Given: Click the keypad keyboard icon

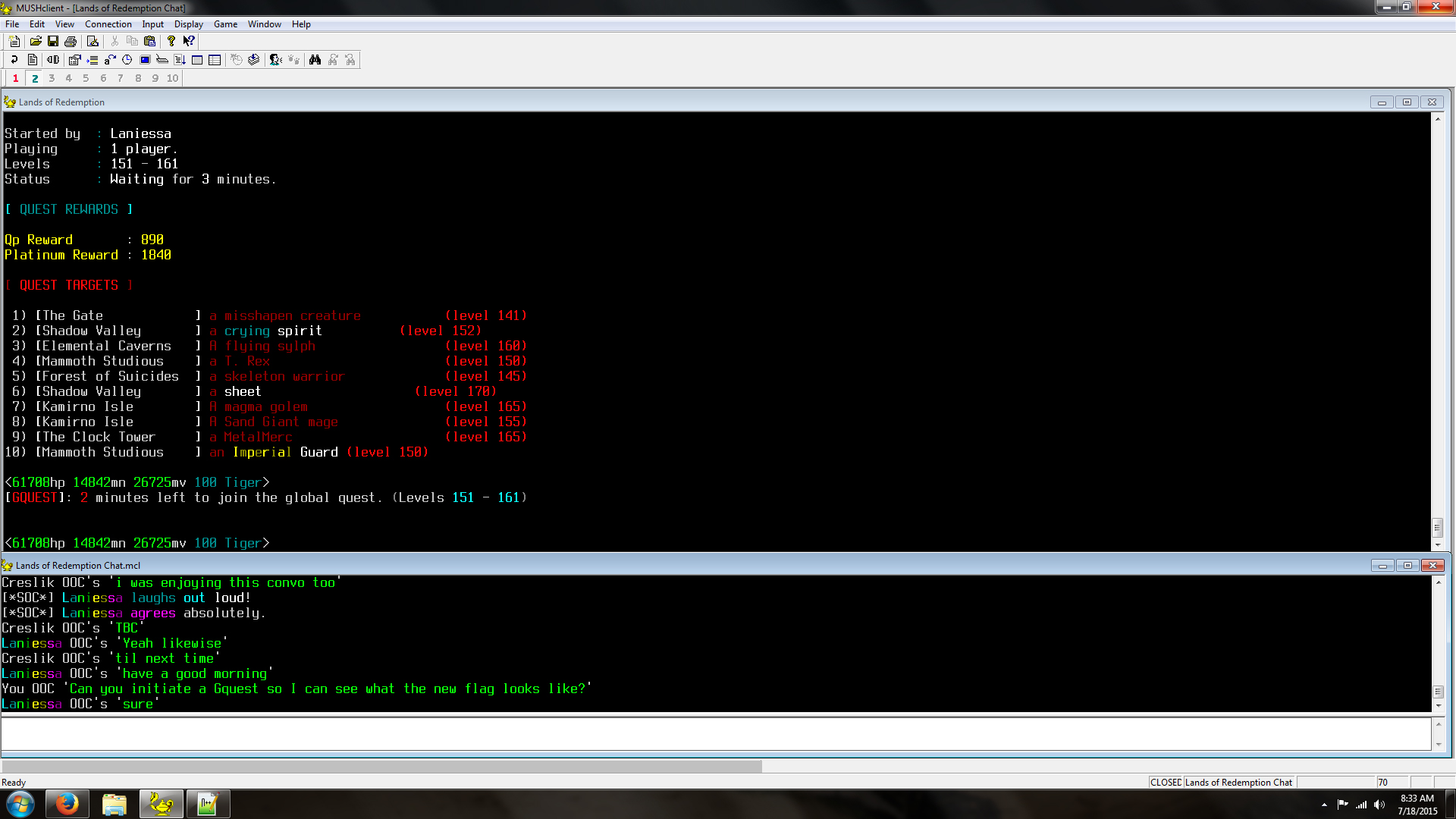Looking at the screenshot, I should tap(162, 60).
